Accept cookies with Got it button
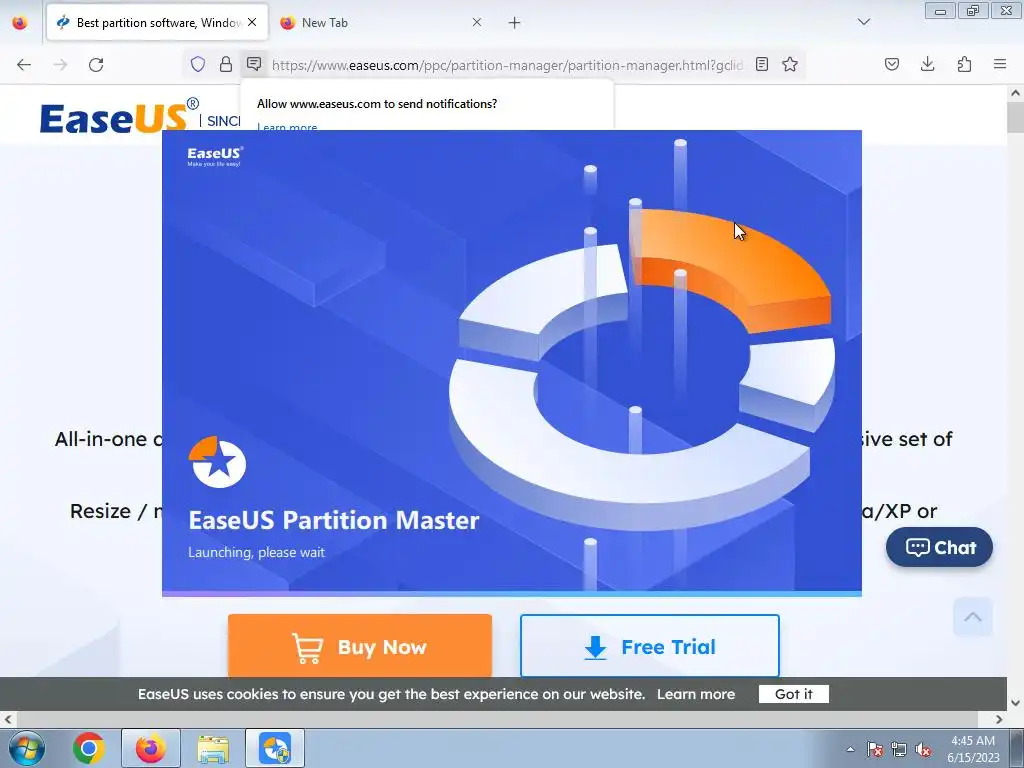The image size is (1024, 768). click(793, 694)
